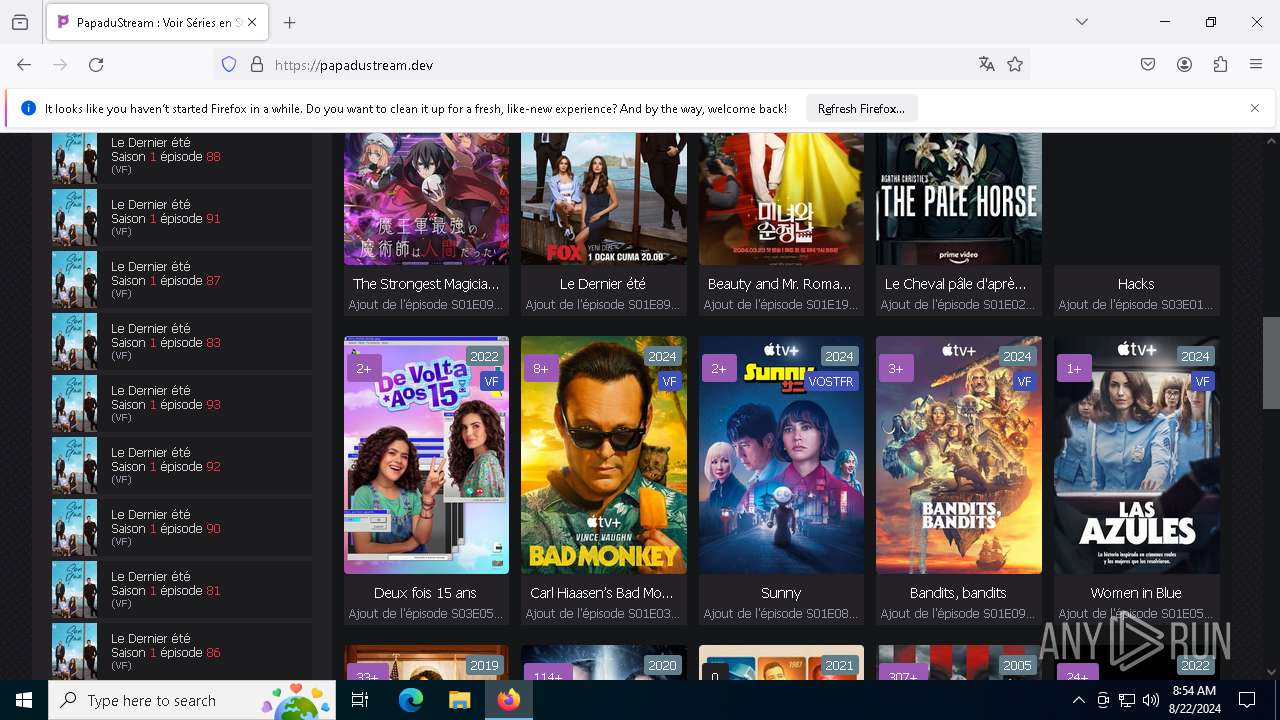Open Firefox View recent browsing
The height and width of the screenshot is (720, 1280).
click(20, 22)
